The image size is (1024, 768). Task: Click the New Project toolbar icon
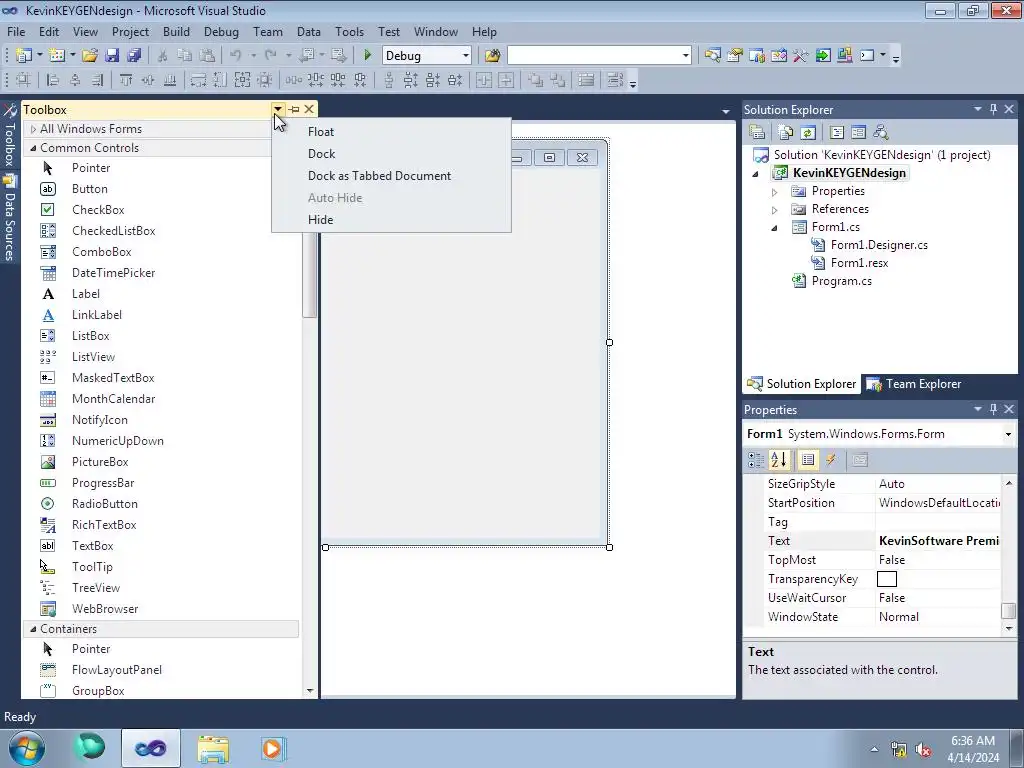click(x=23, y=56)
